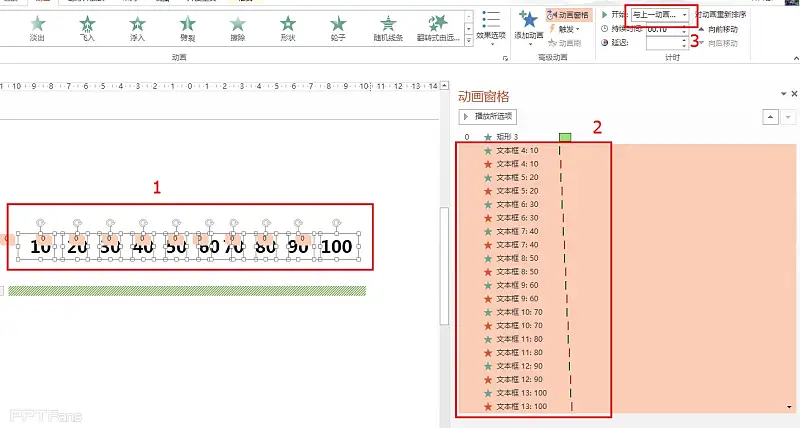This screenshot has height=428, width=800.
Task: Select the text box showing 100 on slide
Action: [337, 247]
